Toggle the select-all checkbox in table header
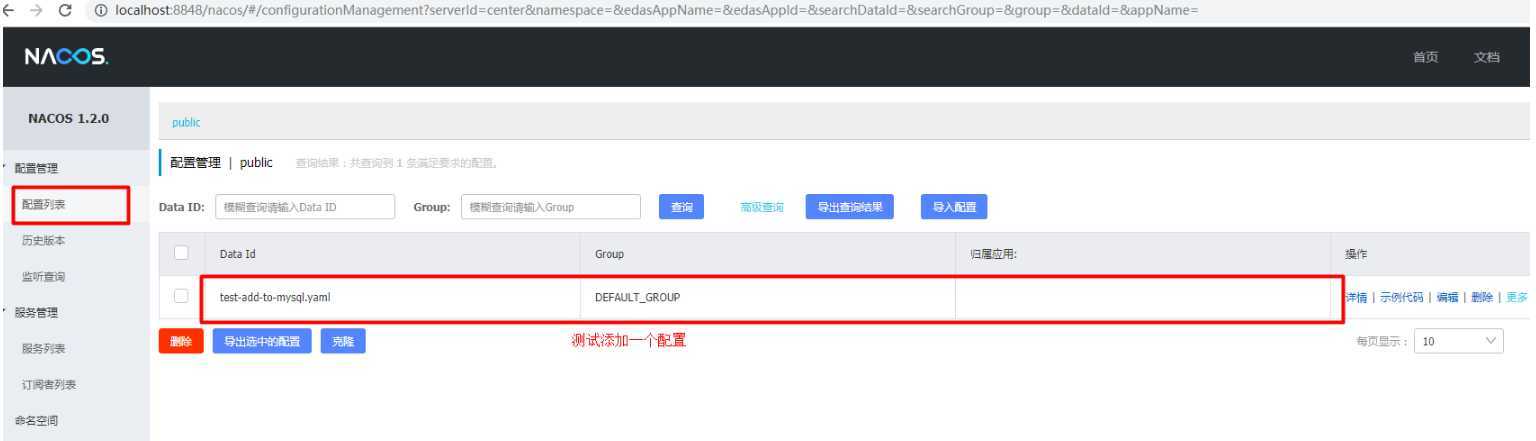The image size is (1536, 441). [181, 254]
